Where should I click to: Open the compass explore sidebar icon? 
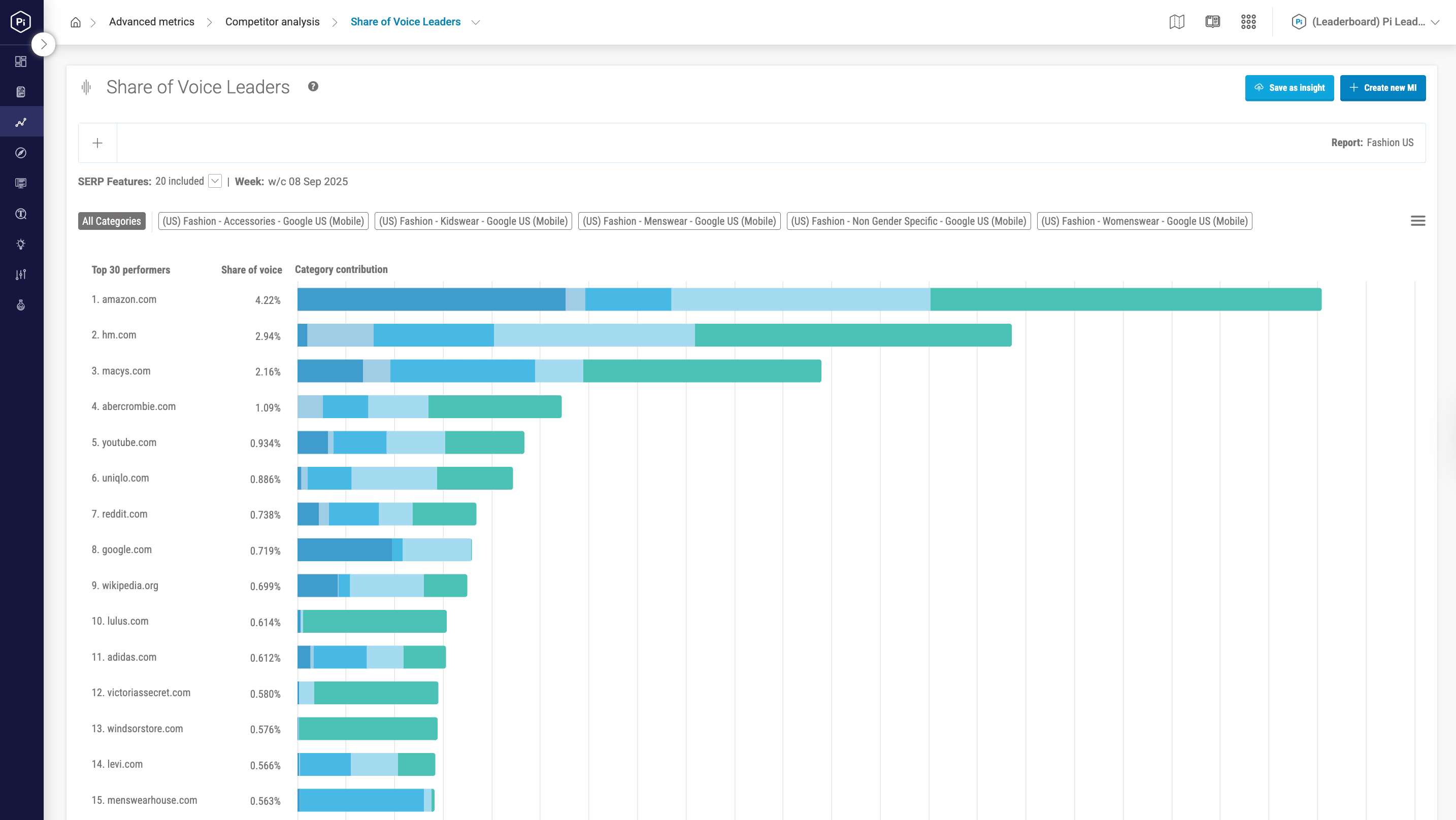(x=21, y=153)
